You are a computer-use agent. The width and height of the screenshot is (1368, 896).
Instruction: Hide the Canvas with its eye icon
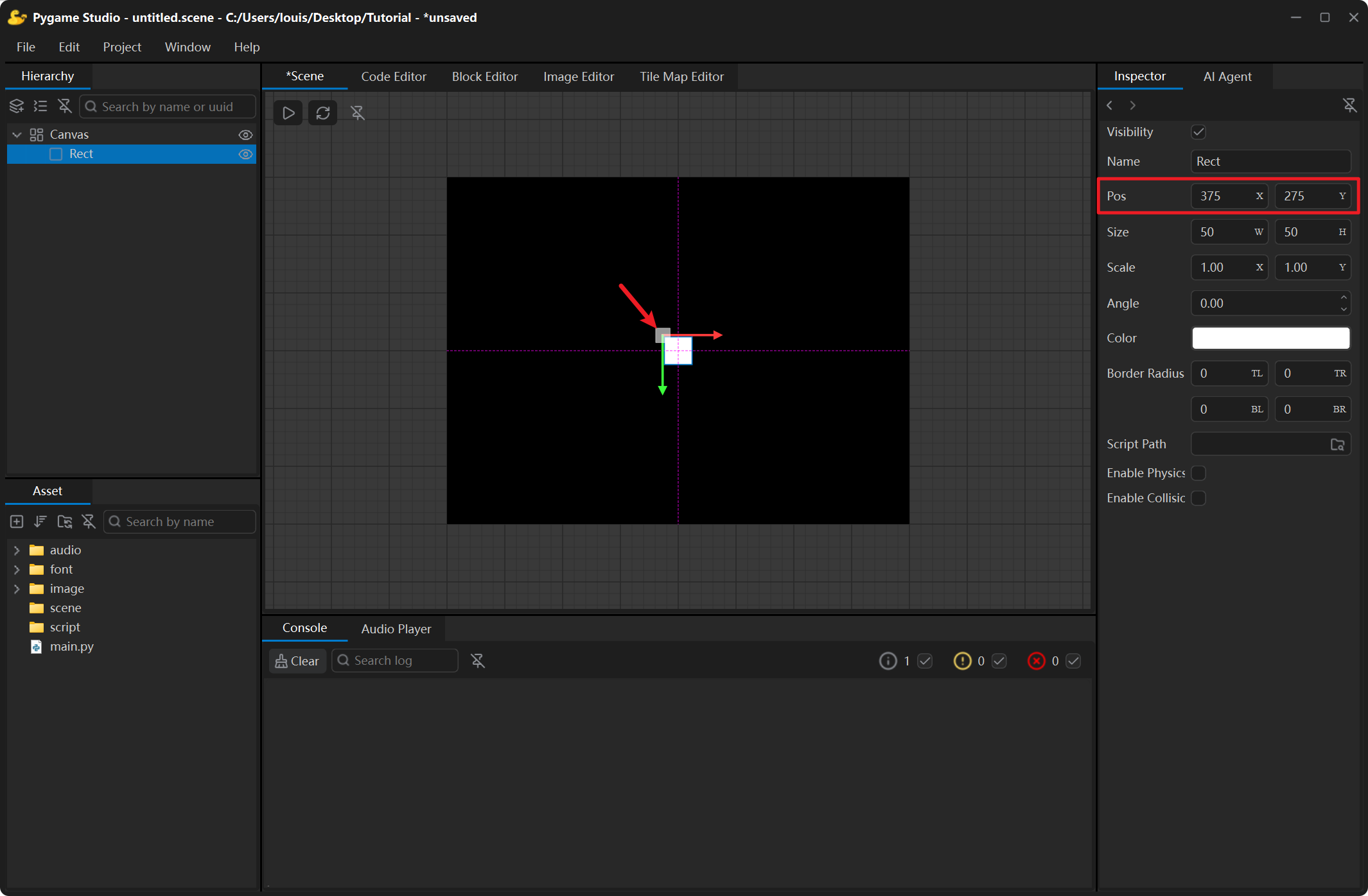point(245,135)
